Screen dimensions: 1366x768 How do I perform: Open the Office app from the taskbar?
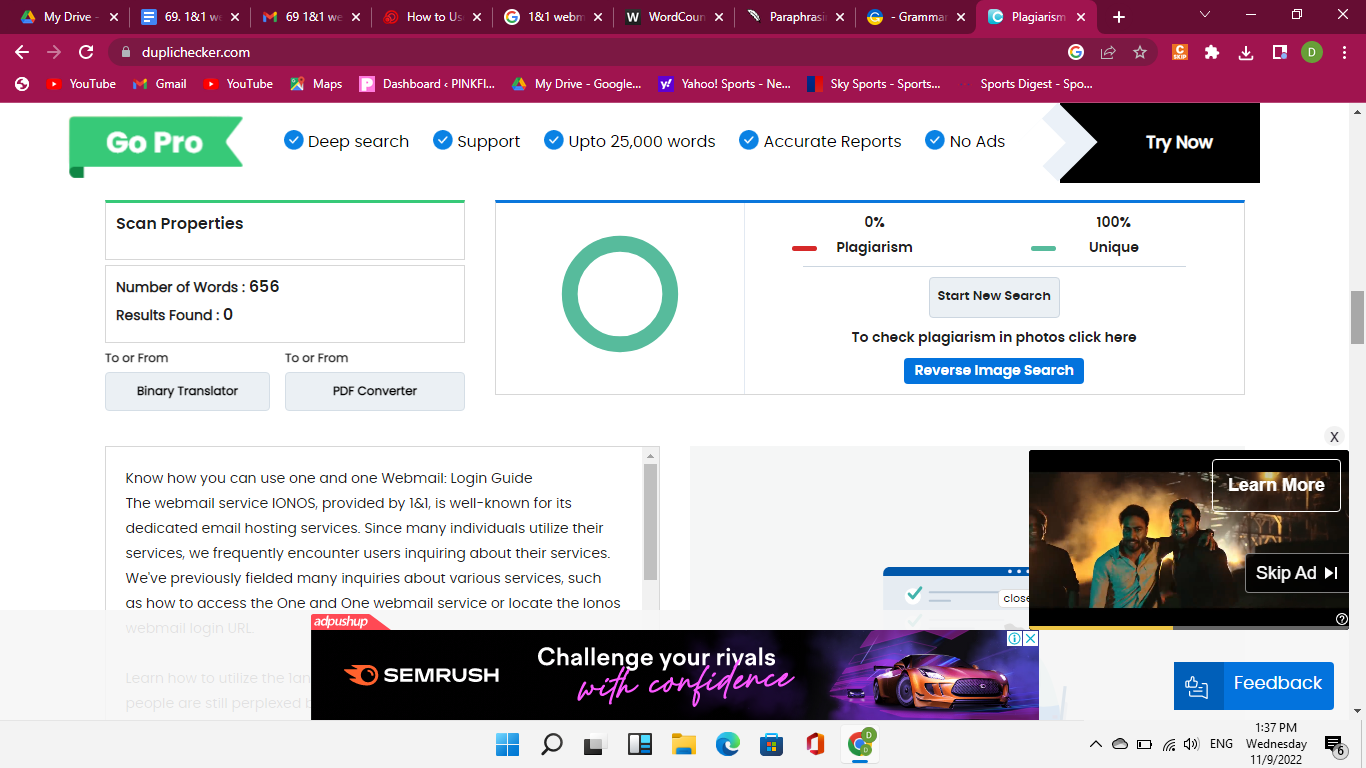(x=815, y=744)
